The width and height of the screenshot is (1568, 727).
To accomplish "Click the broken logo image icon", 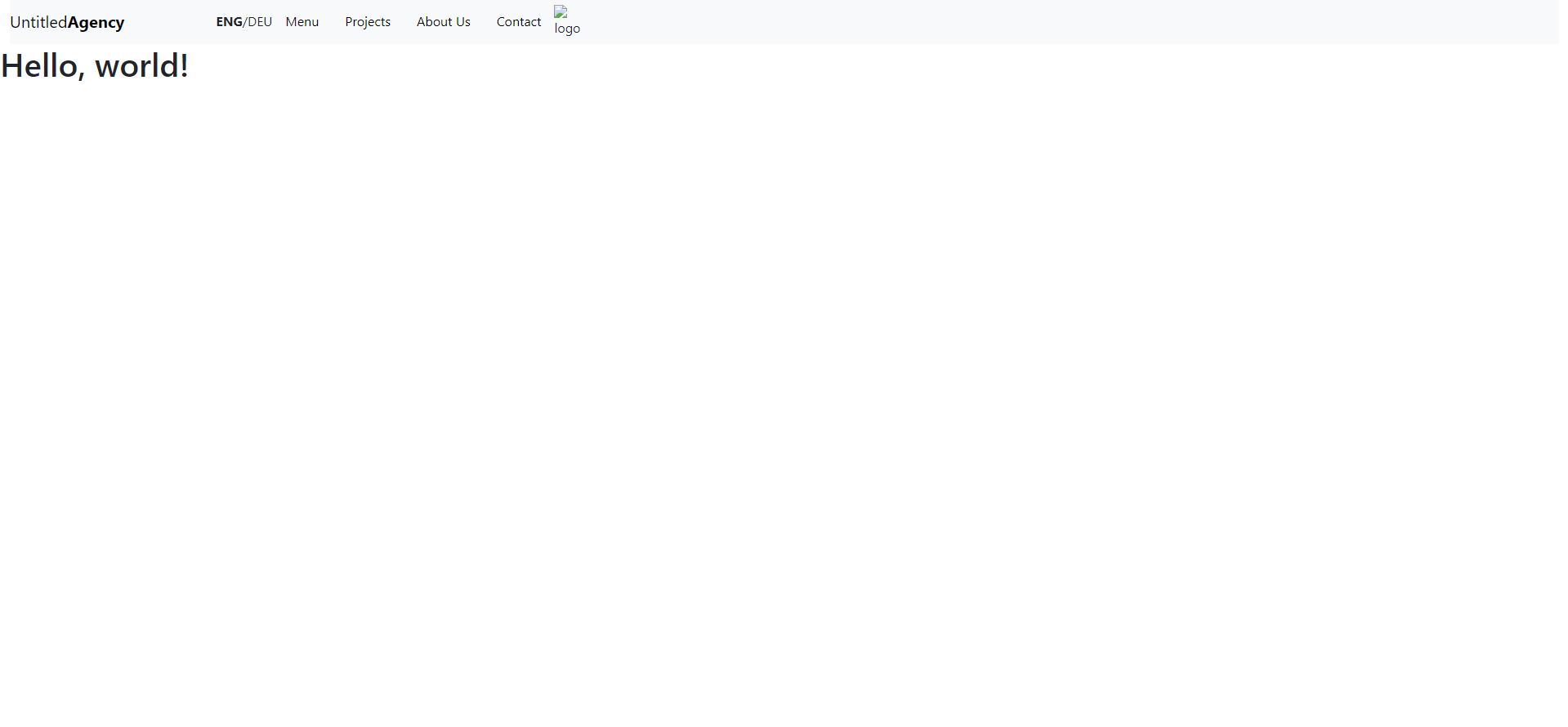I will (x=561, y=12).
